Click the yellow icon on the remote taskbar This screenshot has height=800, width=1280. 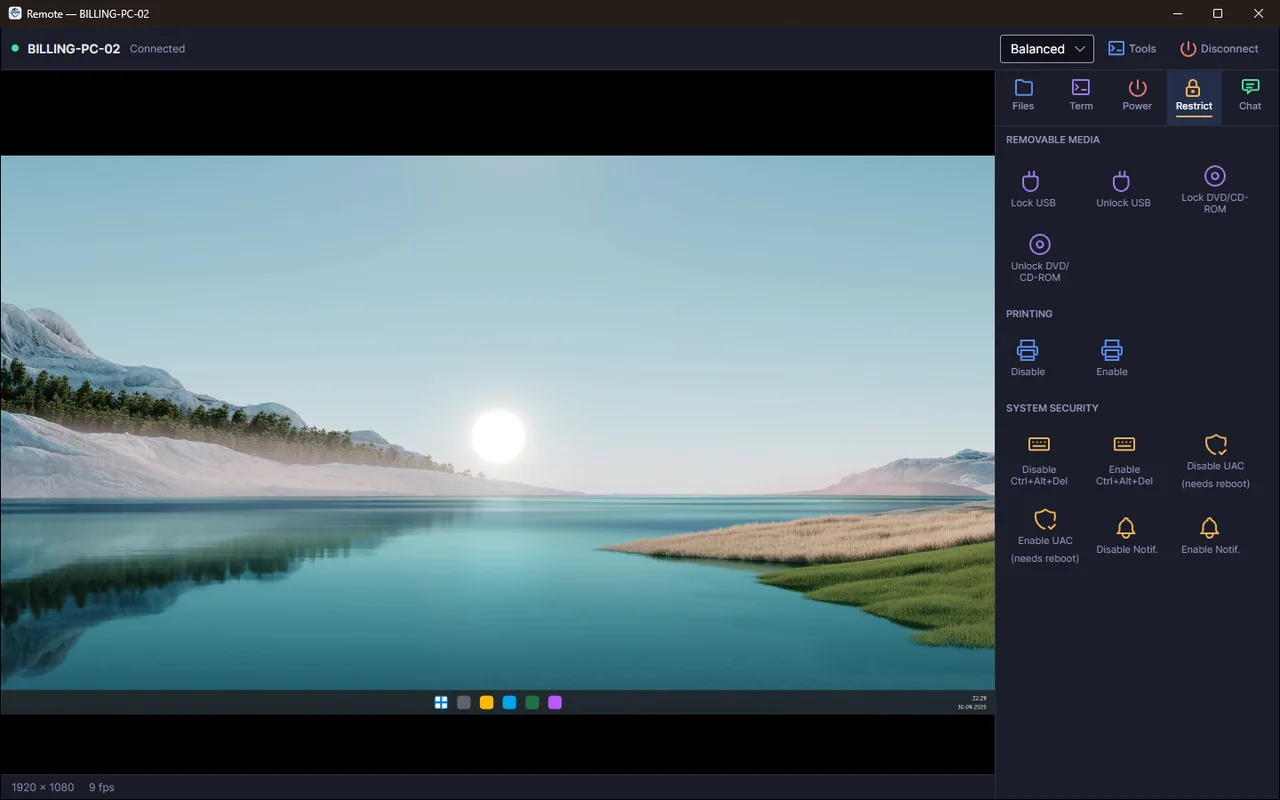(487, 703)
